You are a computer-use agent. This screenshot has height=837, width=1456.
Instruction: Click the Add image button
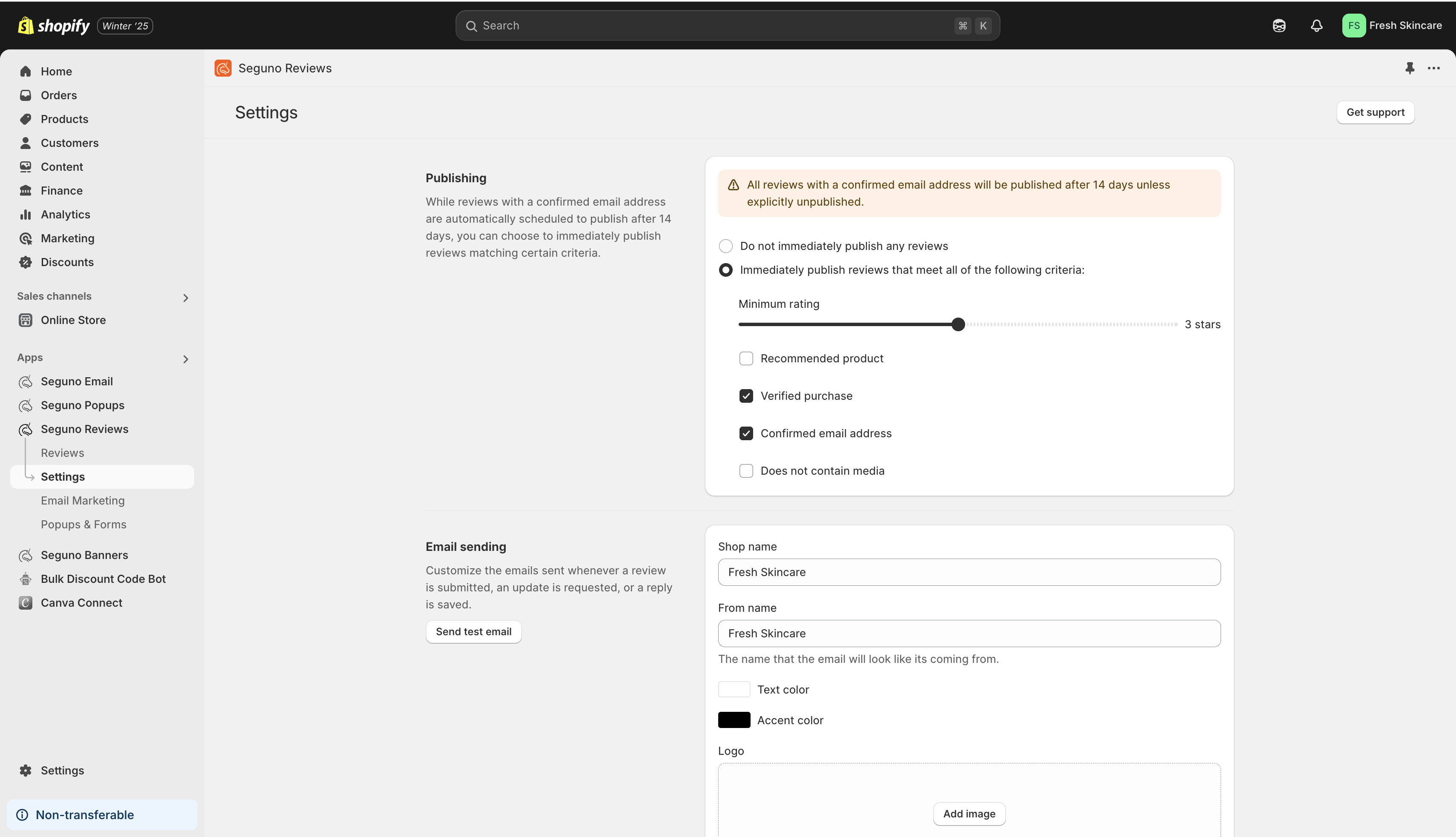969,814
